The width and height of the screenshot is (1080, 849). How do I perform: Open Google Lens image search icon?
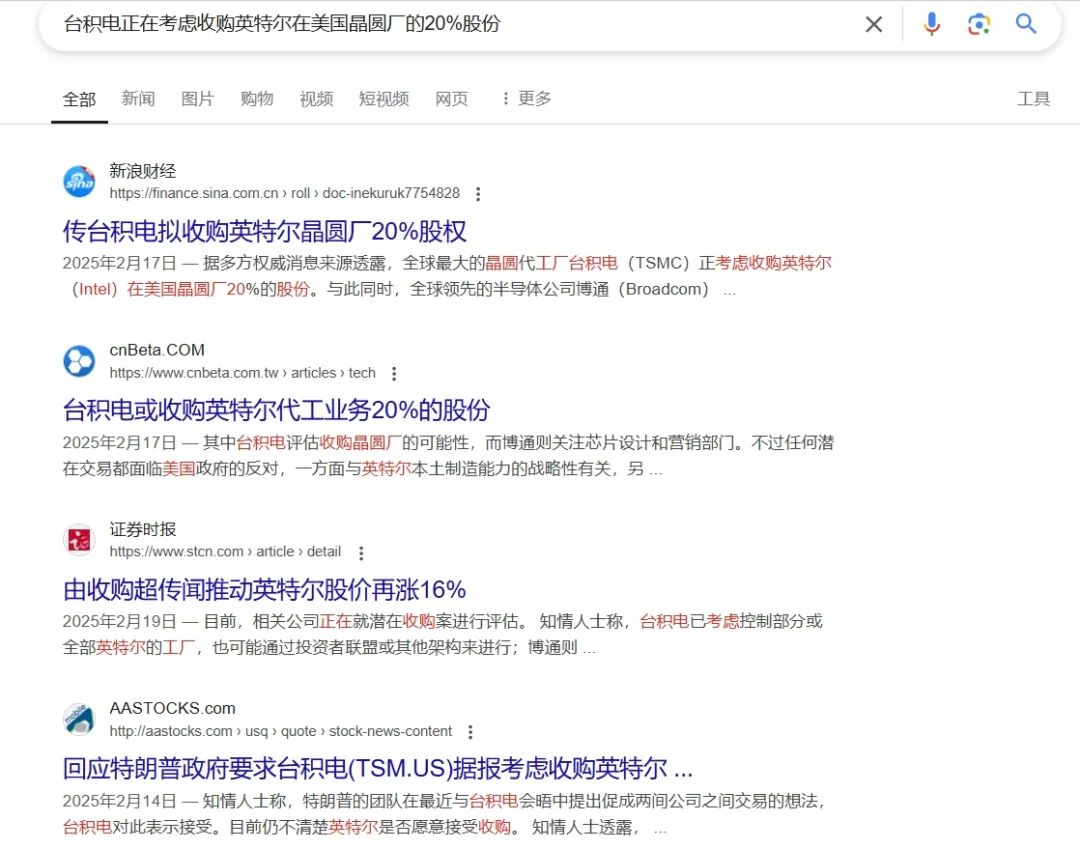point(978,24)
